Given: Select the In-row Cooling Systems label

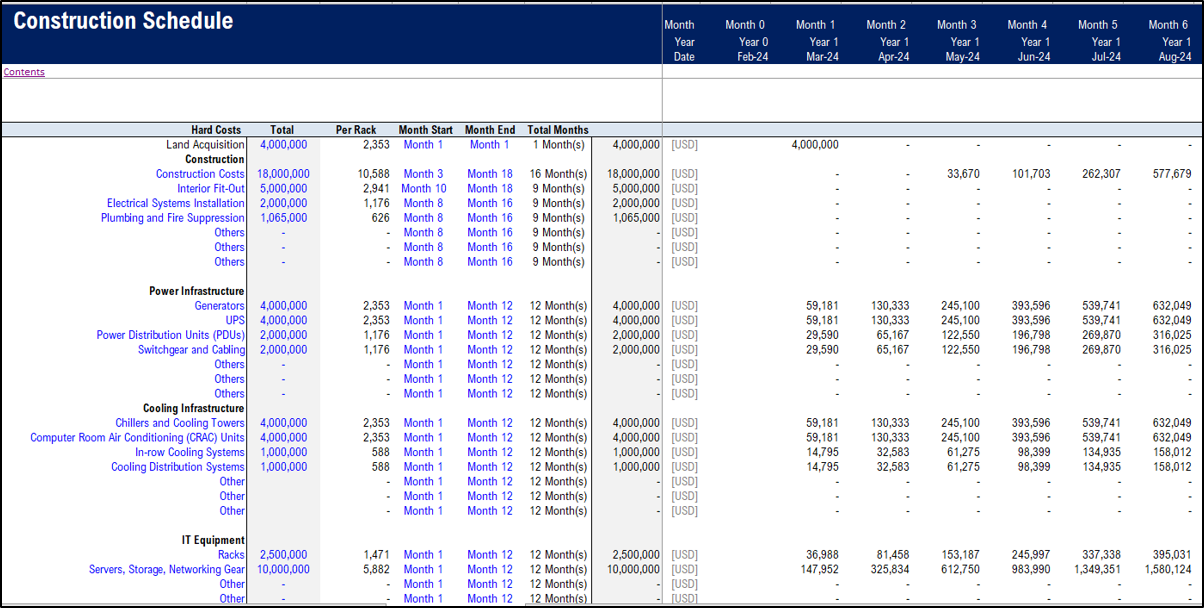Looking at the screenshot, I should 190,452.
